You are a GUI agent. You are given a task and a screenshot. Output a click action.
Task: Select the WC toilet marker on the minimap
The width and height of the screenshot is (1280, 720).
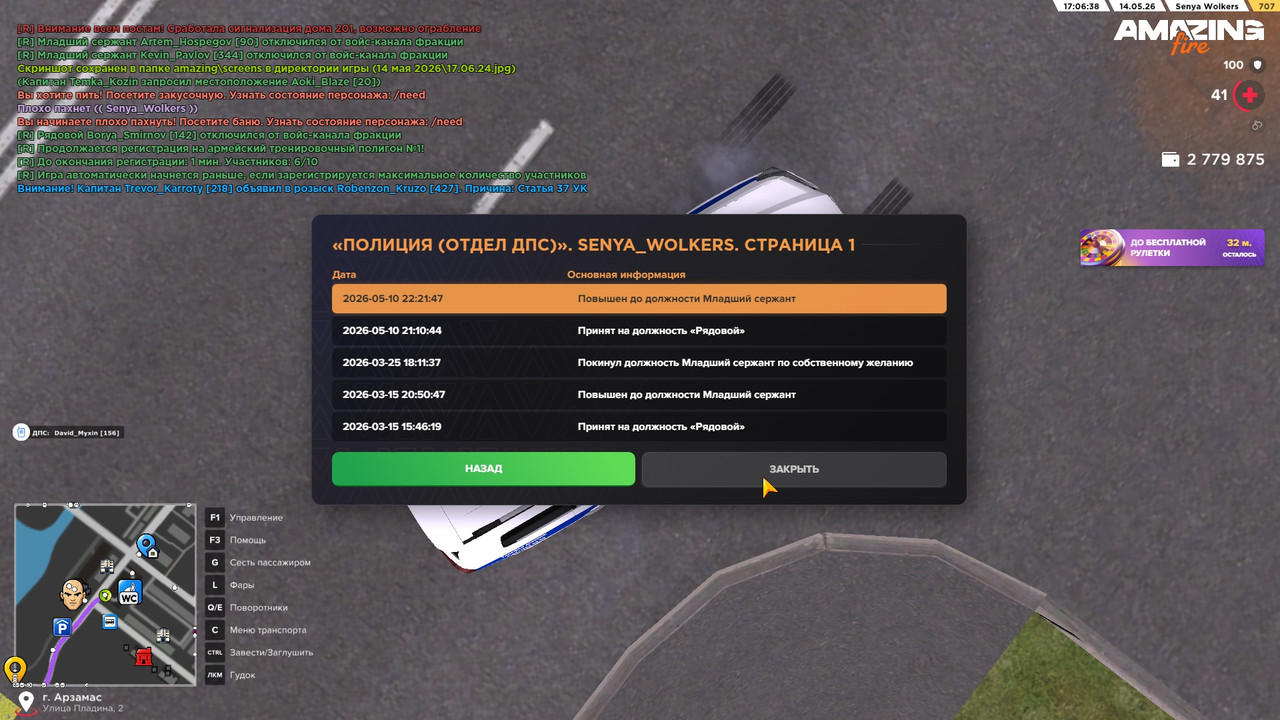[x=129, y=592]
